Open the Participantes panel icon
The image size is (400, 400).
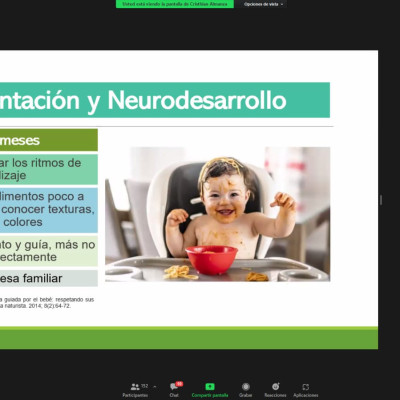click(135, 387)
